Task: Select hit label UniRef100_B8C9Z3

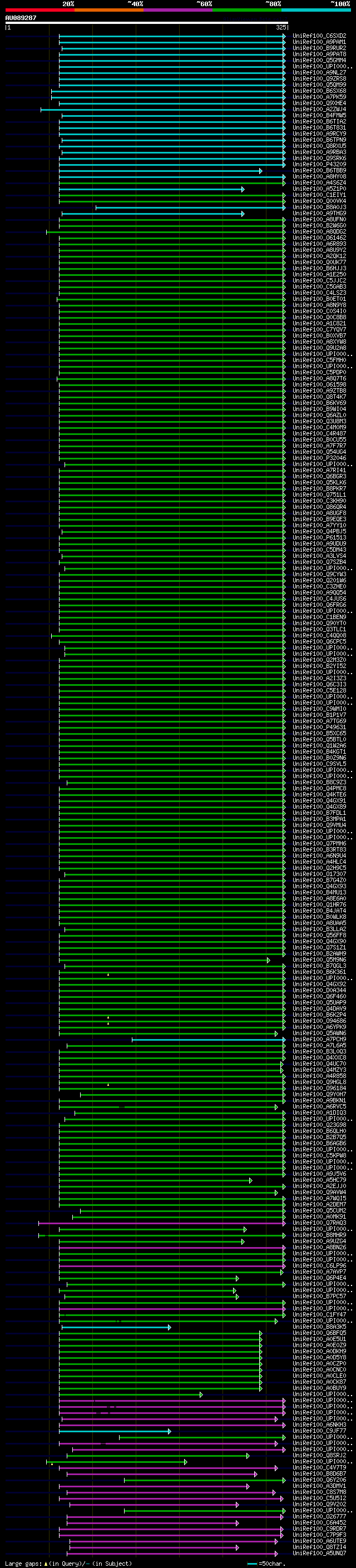Action: (x=319, y=782)
